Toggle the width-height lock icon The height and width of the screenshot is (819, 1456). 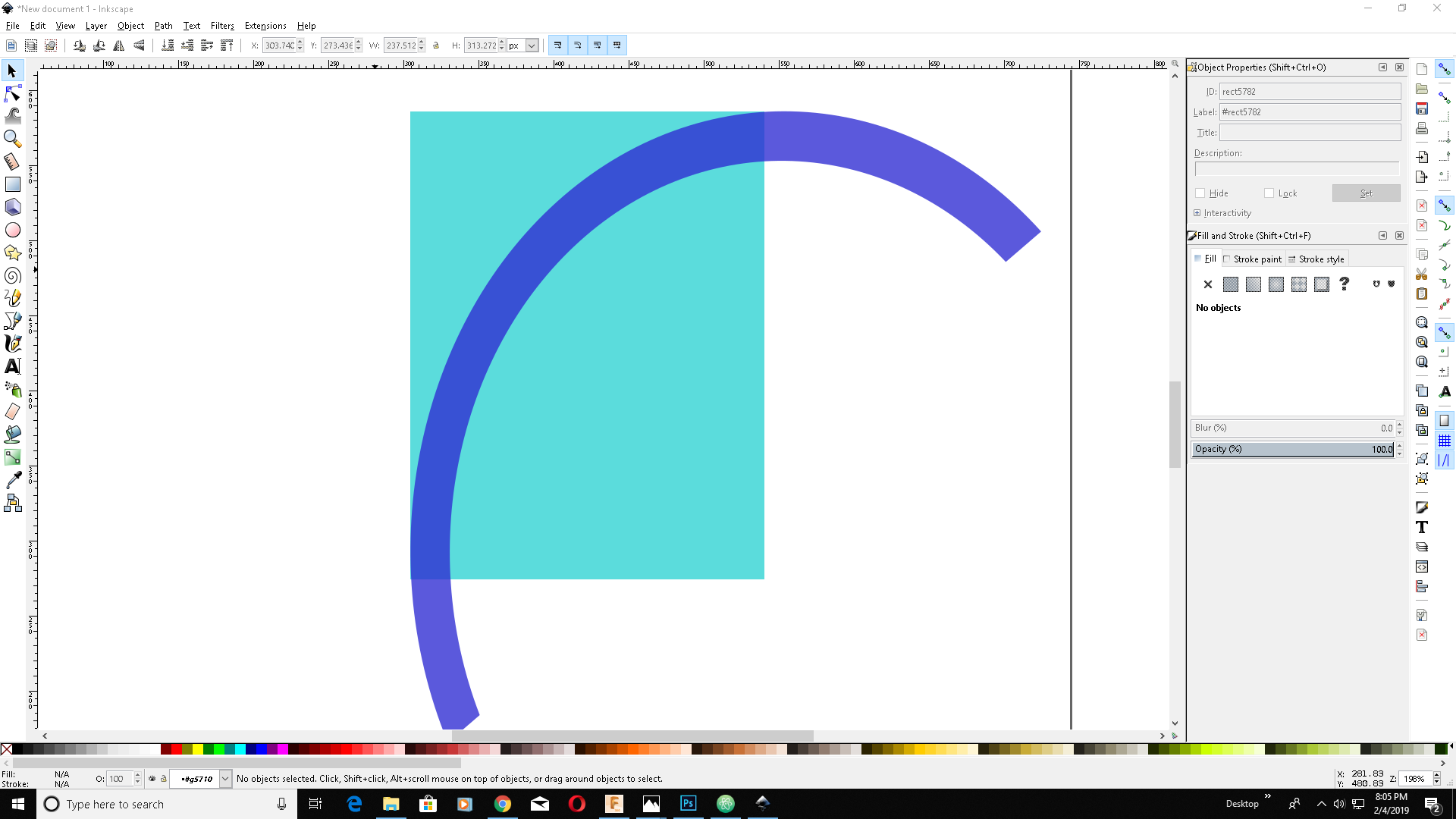(x=436, y=45)
